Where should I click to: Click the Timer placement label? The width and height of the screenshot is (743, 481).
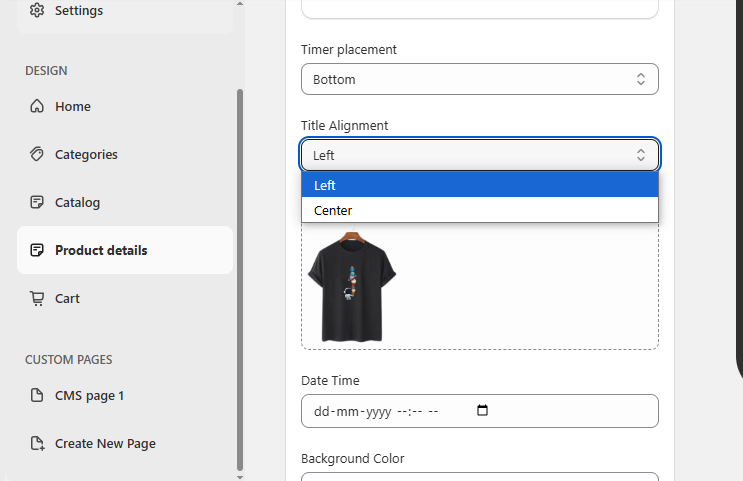point(349,50)
